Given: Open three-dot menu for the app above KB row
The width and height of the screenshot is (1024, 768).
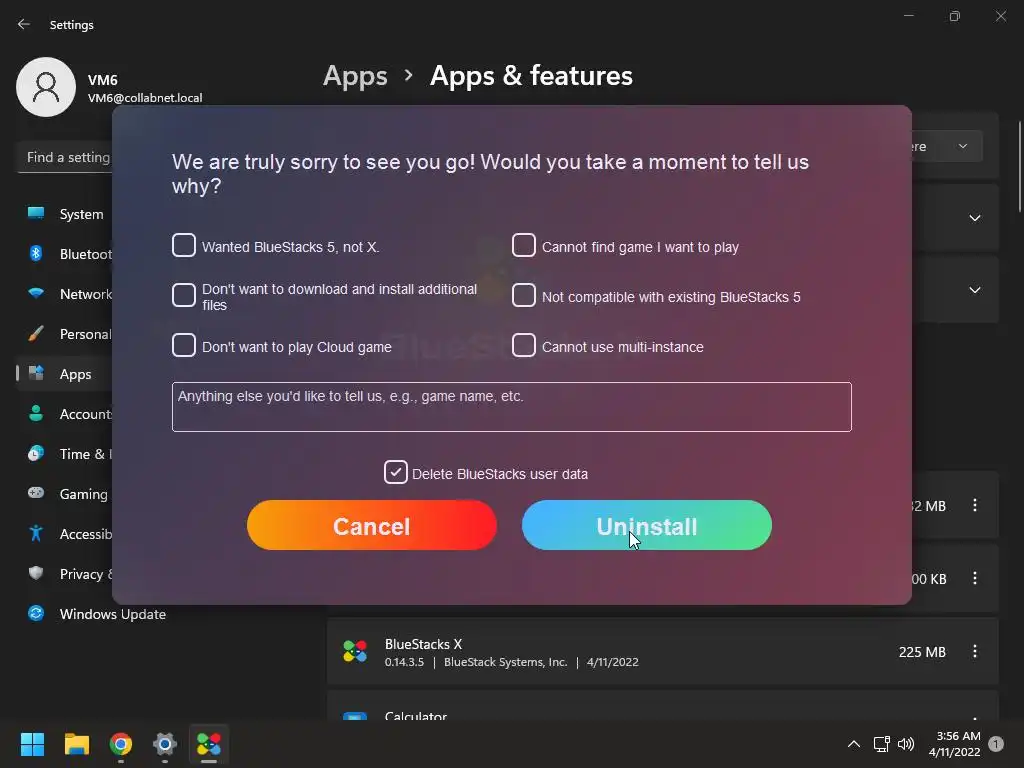Looking at the screenshot, I should pyautogui.click(x=974, y=505).
